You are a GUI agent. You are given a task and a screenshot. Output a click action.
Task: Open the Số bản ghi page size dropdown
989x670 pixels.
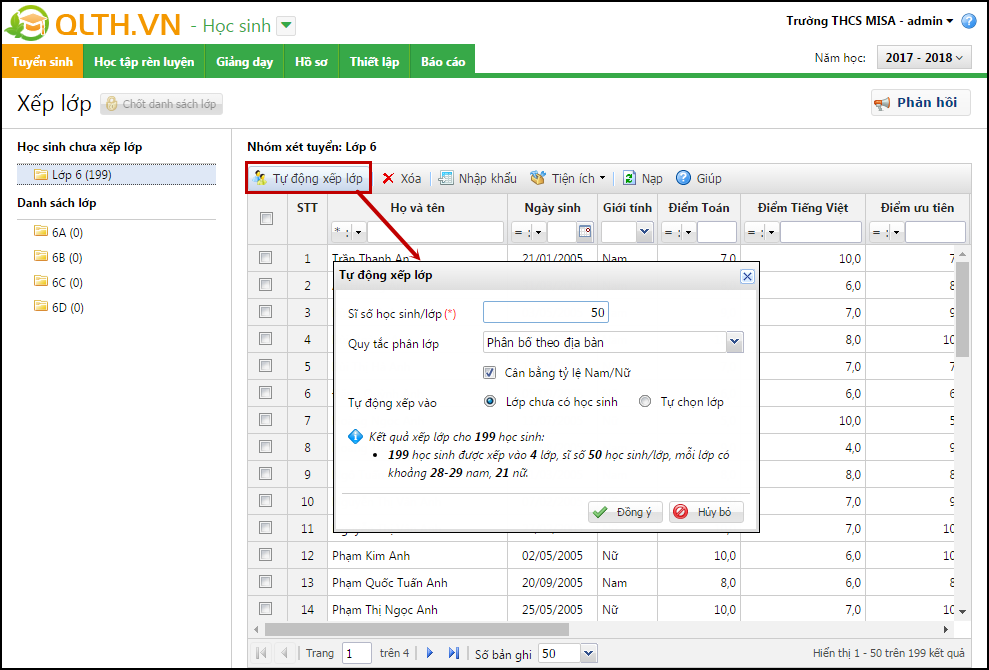pos(588,654)
